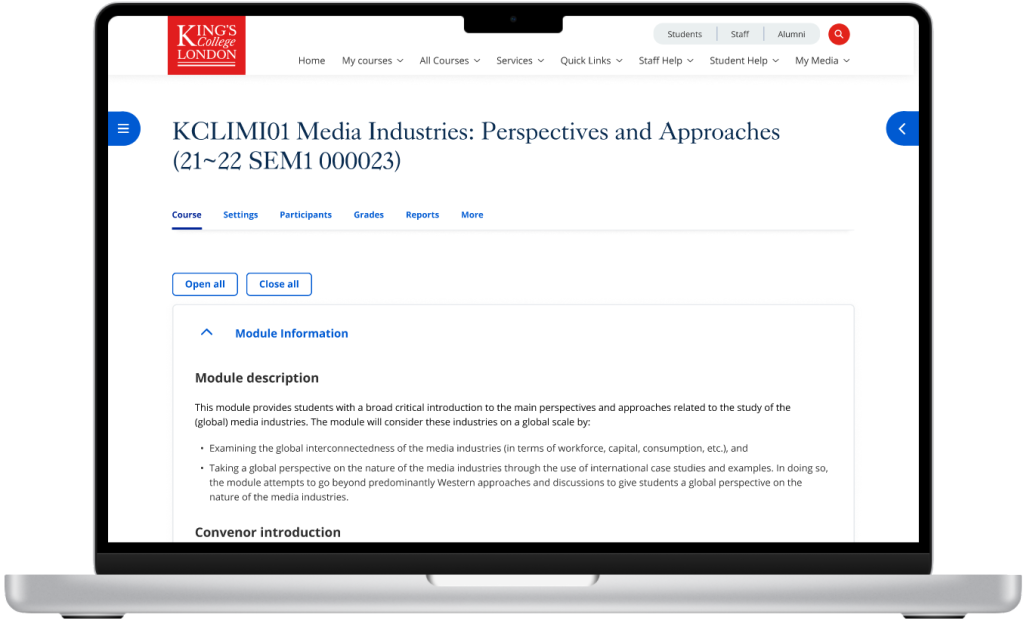
Task: Open the Staff Help dropdown
Action: 666,61
